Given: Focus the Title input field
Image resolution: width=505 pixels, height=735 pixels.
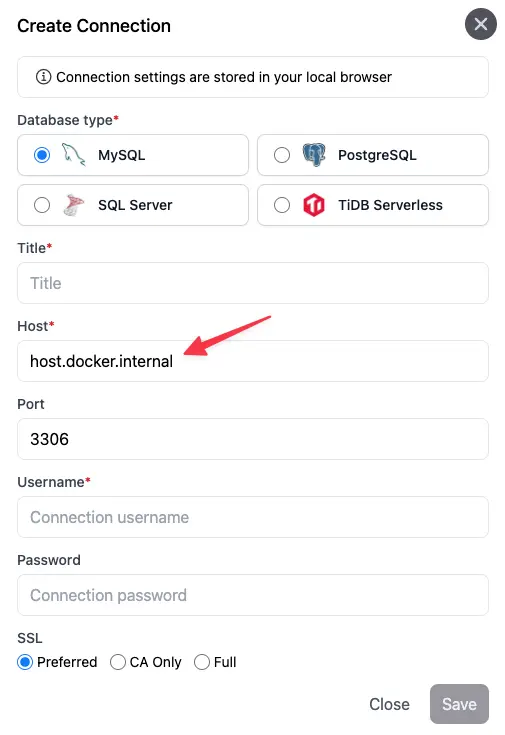Looking at the screenshot, I should [x=253, y=283].
